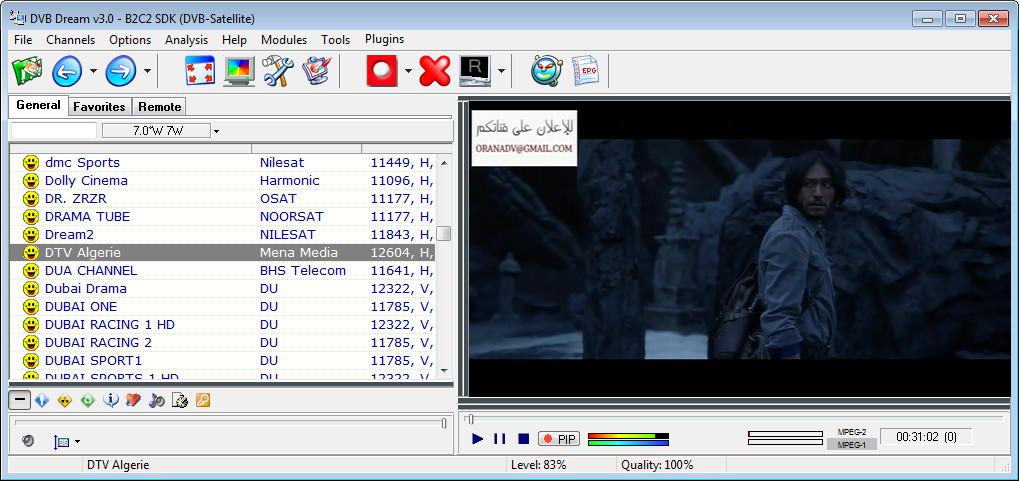The width and height of the screenshot is (1019, 481).
Task: Open the color monitor video settings icon
Action: [239, 70]
